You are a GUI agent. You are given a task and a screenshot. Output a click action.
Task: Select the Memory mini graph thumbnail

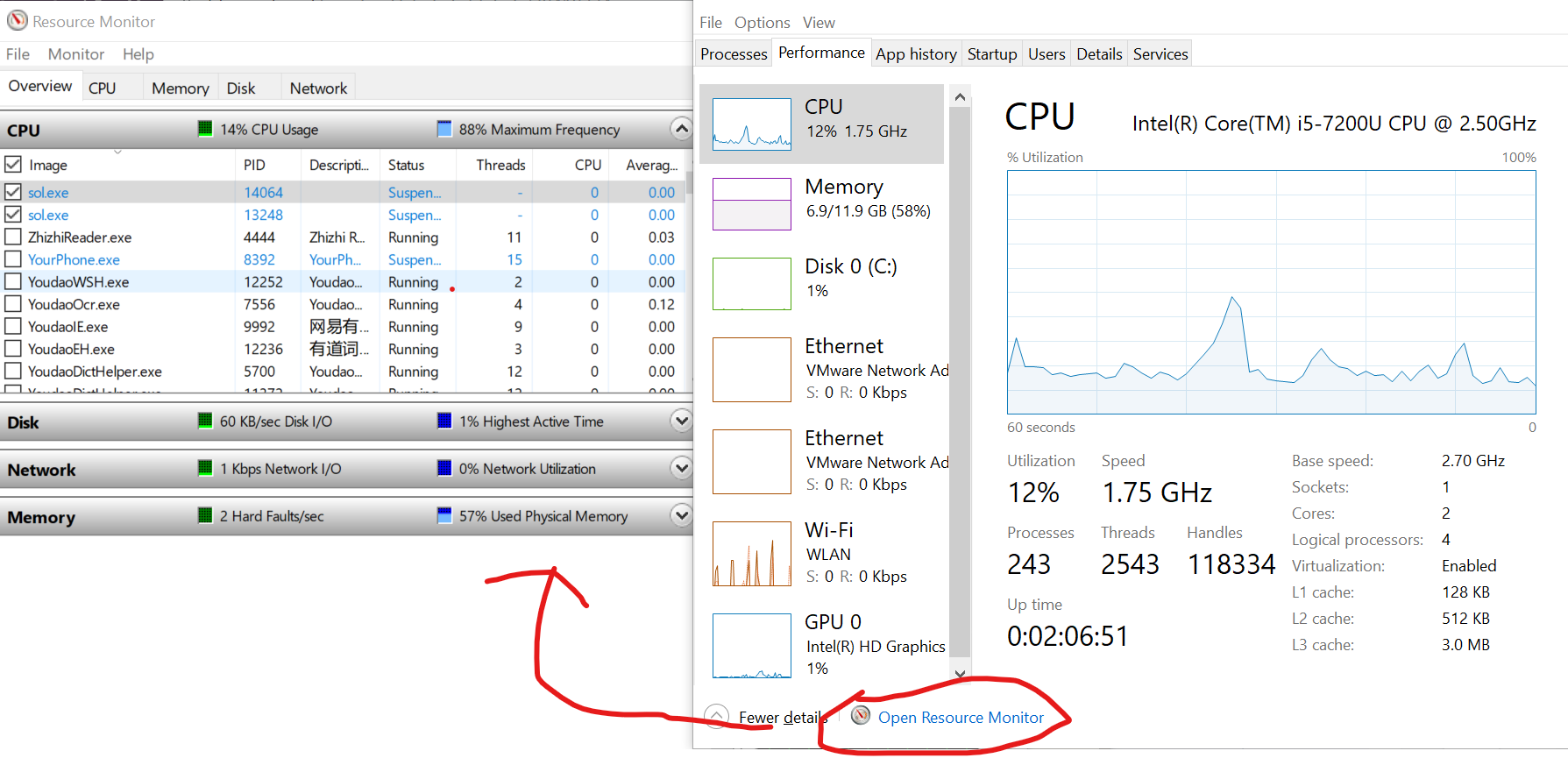pyautogui.click(x=752, y=204)
